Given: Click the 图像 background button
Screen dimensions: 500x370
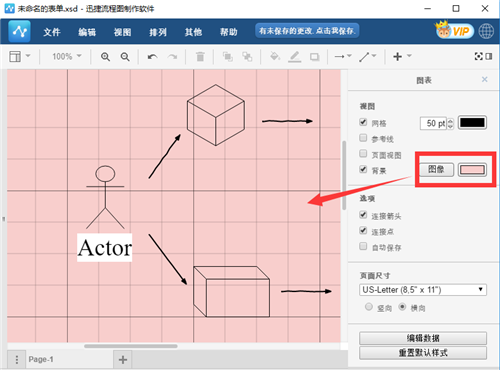Looking at the screenshot, I should 436,170.
